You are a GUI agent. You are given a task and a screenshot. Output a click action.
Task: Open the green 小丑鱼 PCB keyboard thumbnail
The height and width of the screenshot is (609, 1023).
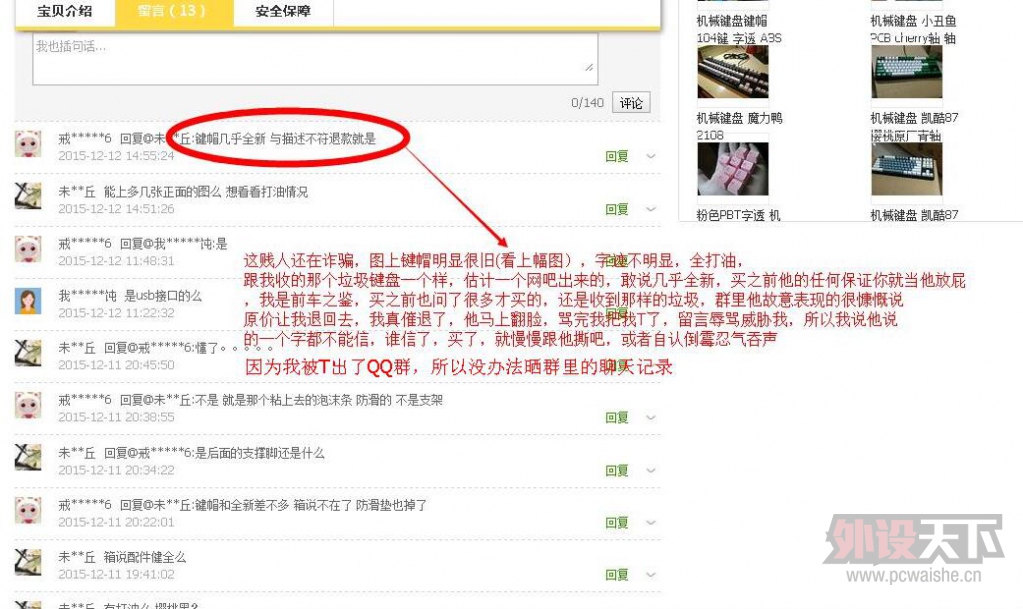907,72
